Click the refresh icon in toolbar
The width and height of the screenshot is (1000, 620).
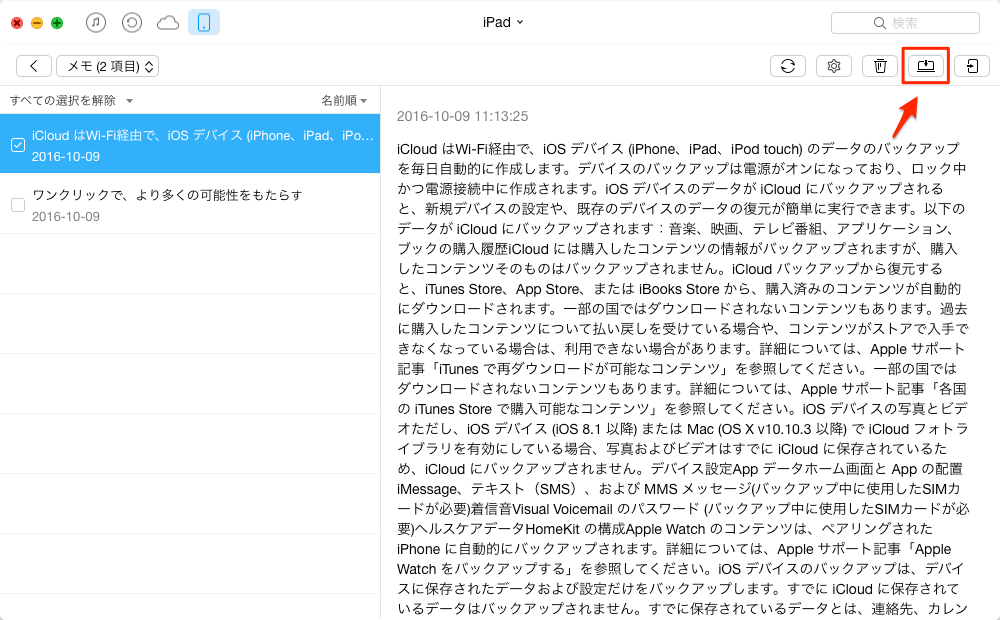pyautogui.click(x=788, y=66)
